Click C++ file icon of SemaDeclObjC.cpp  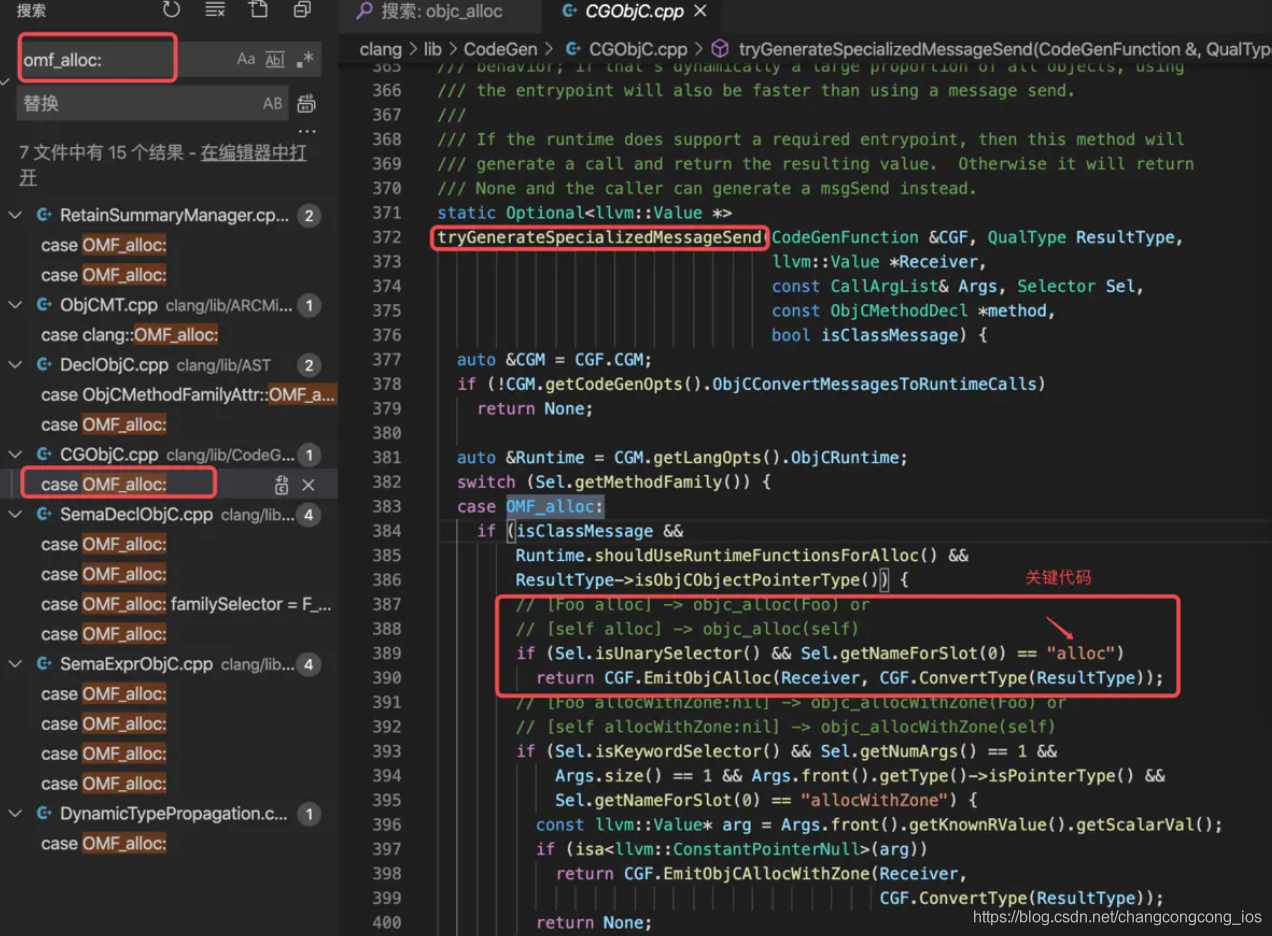click(x=44, y=515)
